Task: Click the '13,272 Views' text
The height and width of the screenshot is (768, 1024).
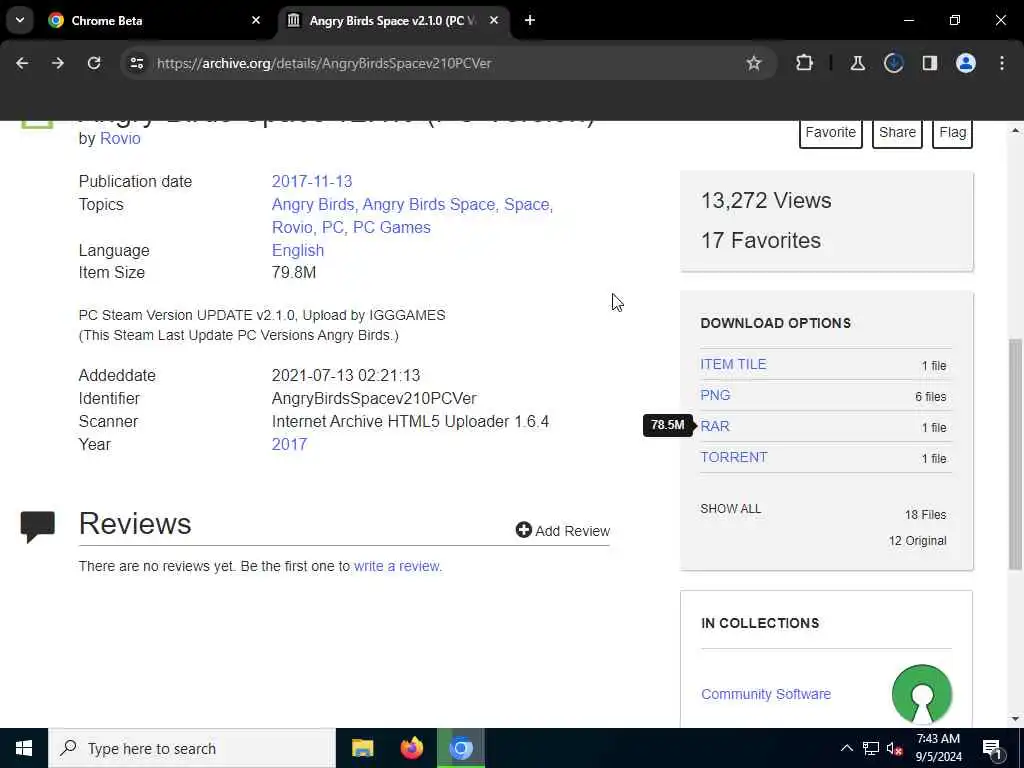Action: 765,200
